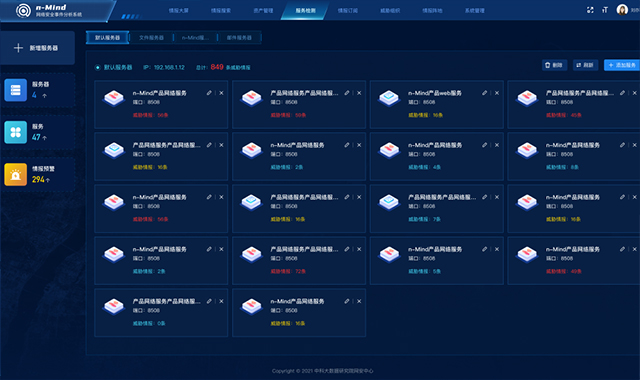Click the plus icon for 新增服务器
The width and height of the screenshot is (640, 380).
18,48
